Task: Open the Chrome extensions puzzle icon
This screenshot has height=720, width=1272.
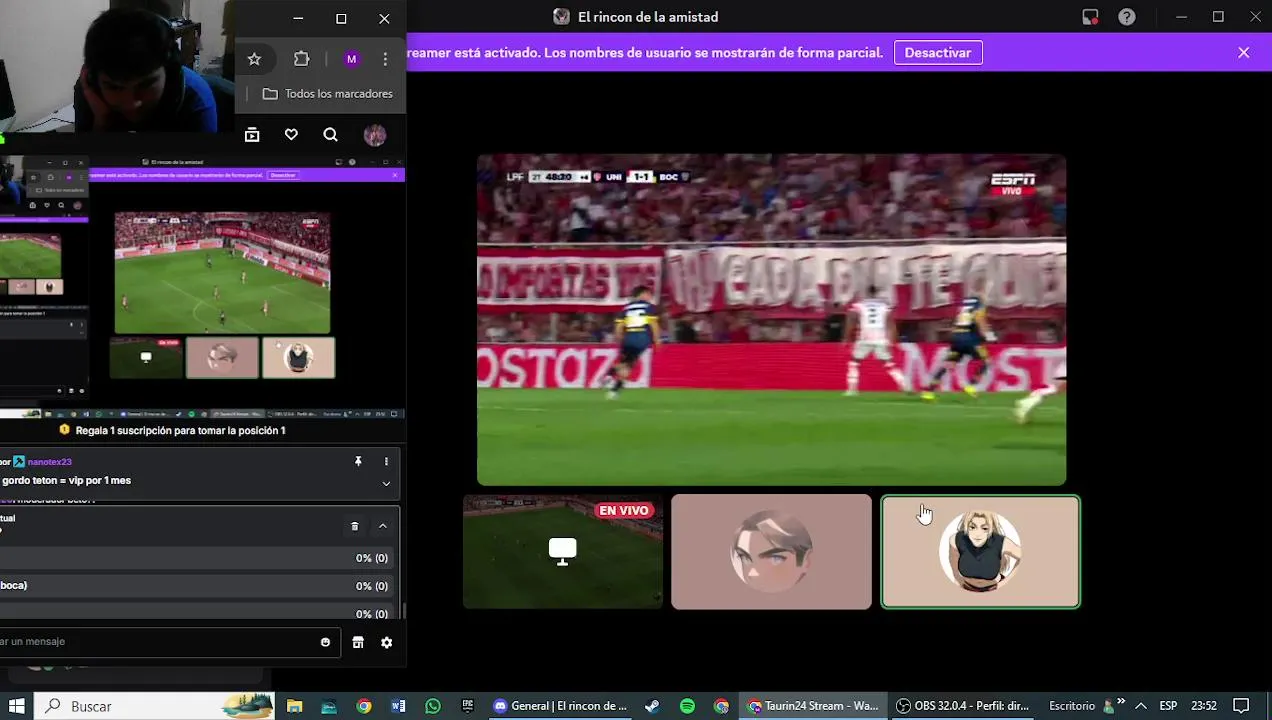Action: click(x=301, y=59)
